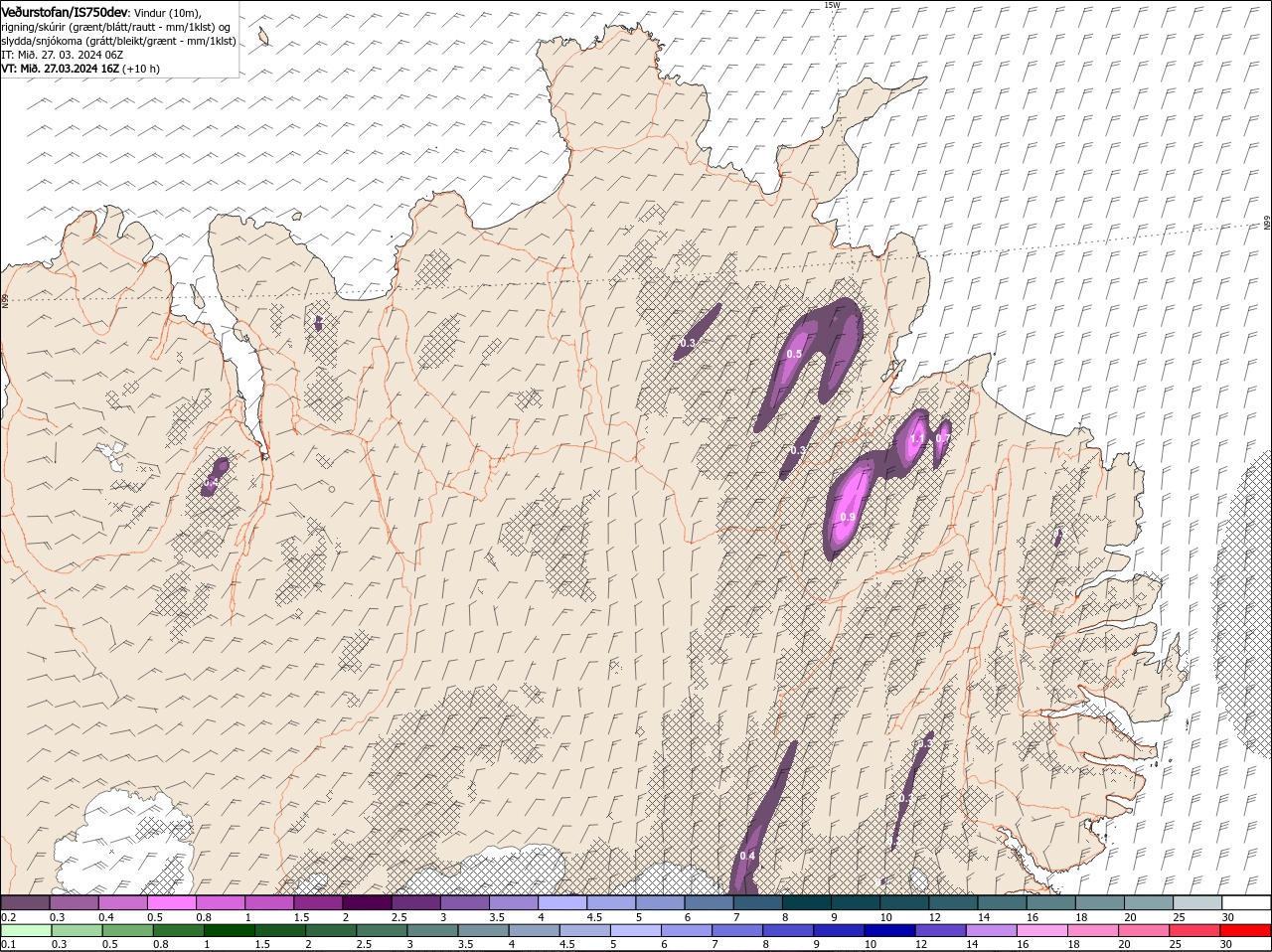Pick the upper legend swatch between 16 and 18

tap(1049, 902)
